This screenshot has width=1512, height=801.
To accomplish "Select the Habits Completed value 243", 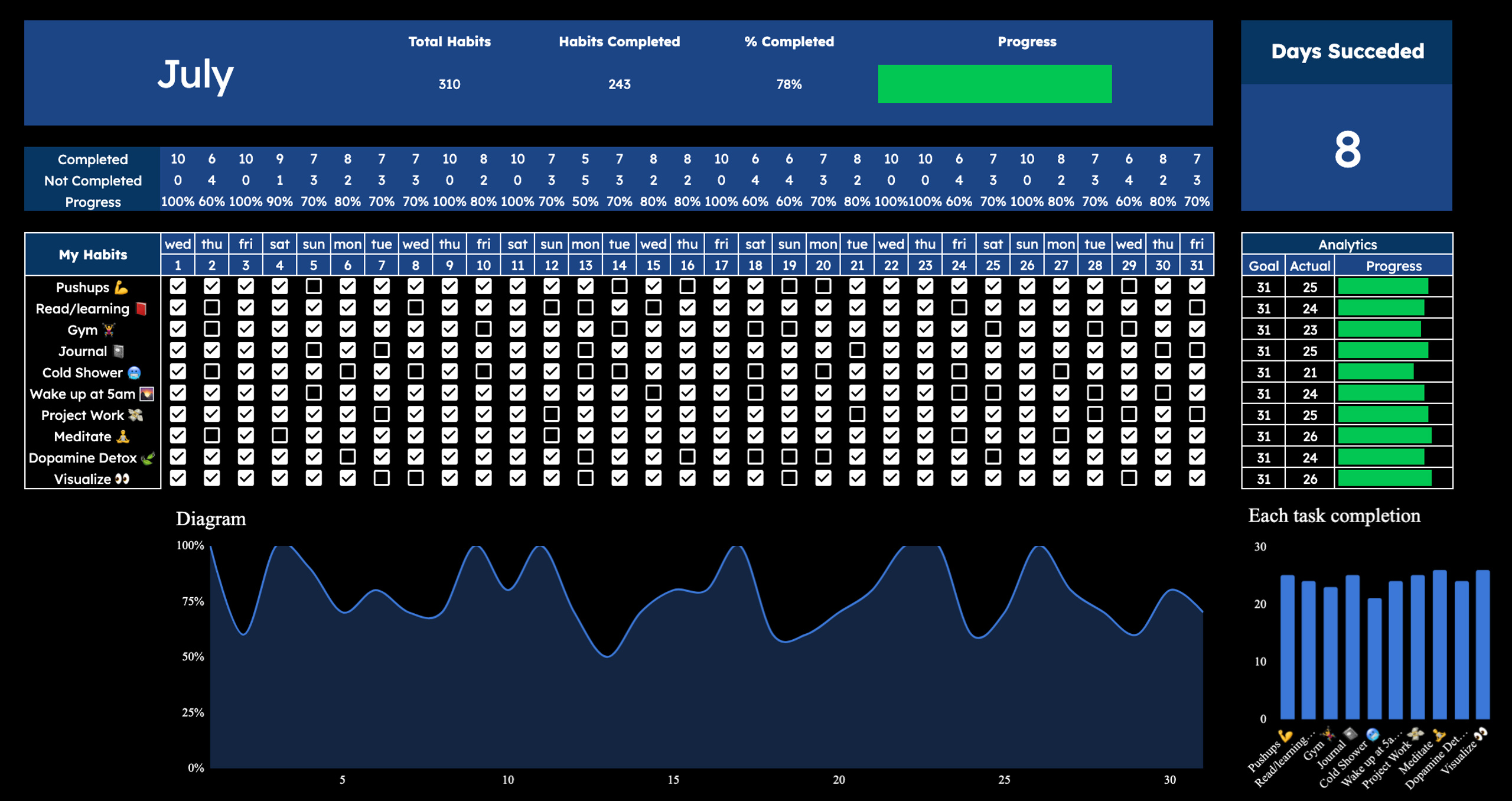I will pyautogui.click(x=620, y=84).
